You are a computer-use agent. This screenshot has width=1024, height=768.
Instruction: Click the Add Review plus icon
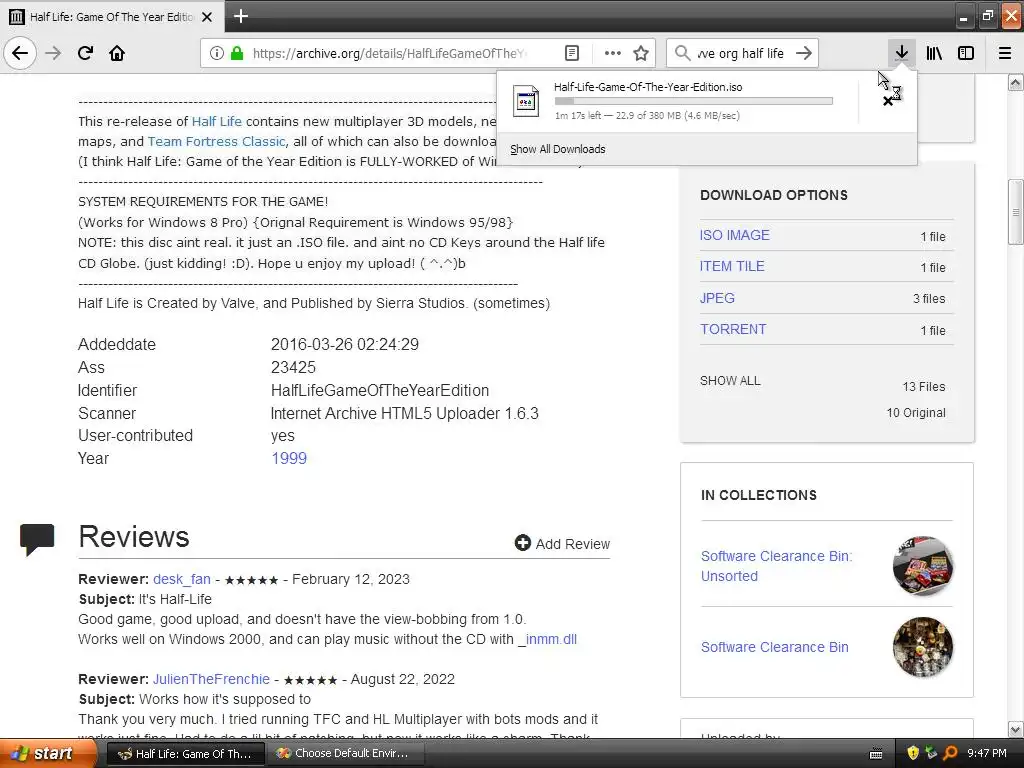(x=522, y=543)
